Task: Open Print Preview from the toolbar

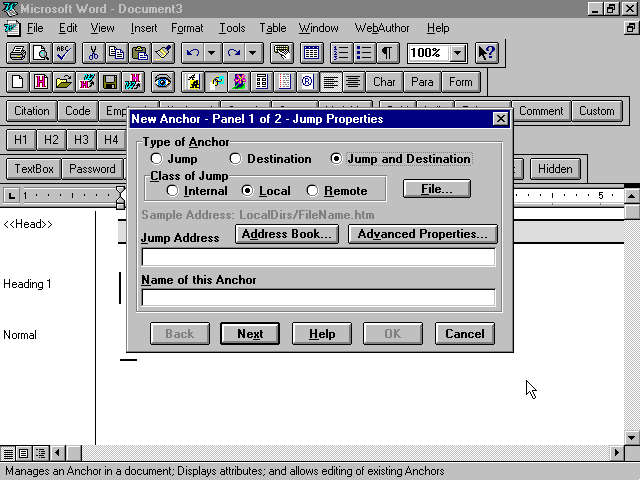Action: tap(40, 53)
